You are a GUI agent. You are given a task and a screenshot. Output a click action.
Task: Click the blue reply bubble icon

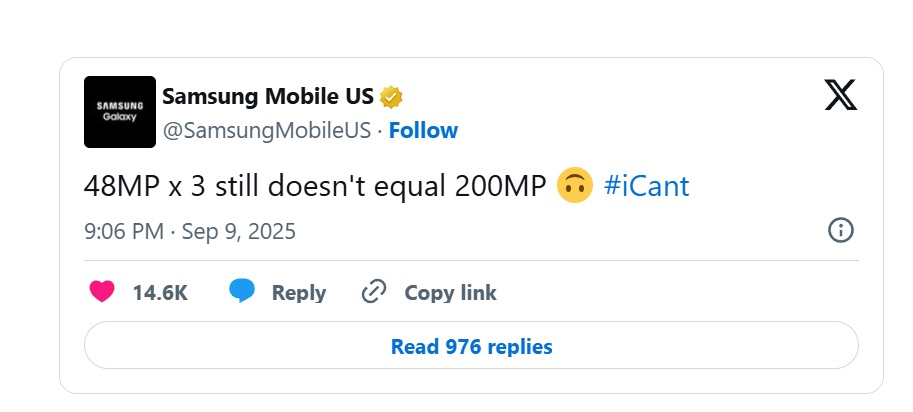(242, 291)
